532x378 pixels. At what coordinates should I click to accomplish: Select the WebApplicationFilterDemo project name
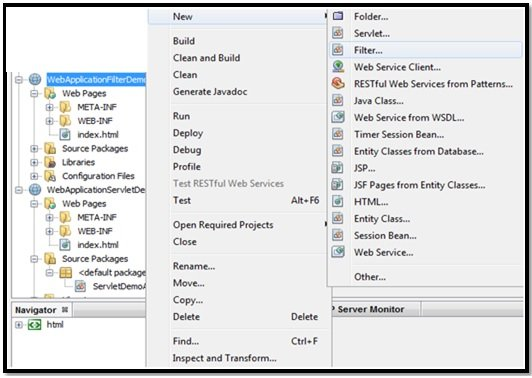96,80
